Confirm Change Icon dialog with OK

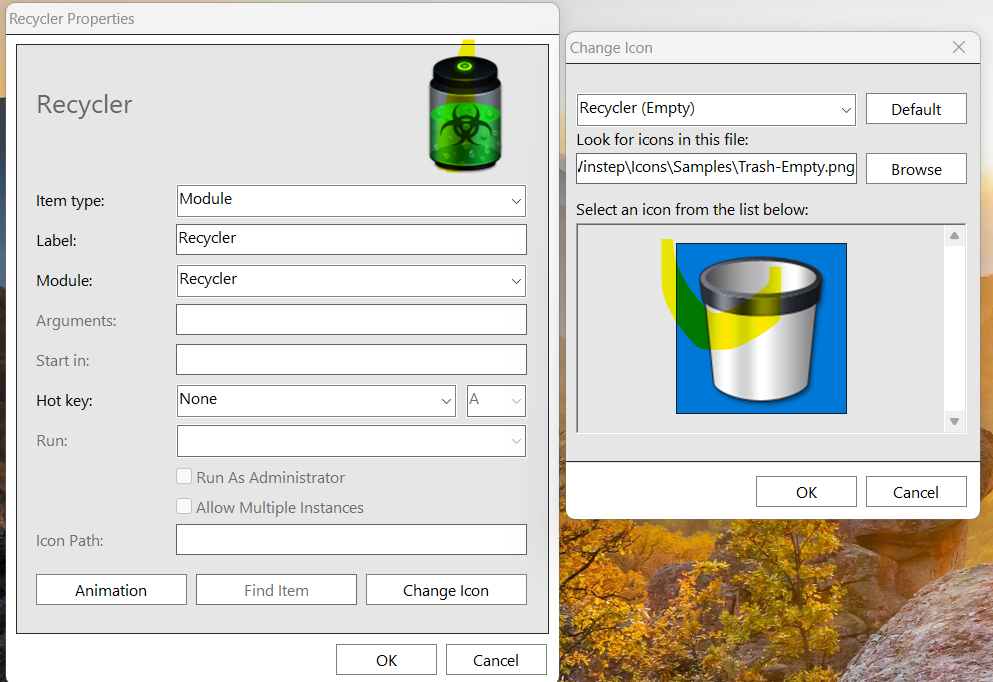coord(806,492)
